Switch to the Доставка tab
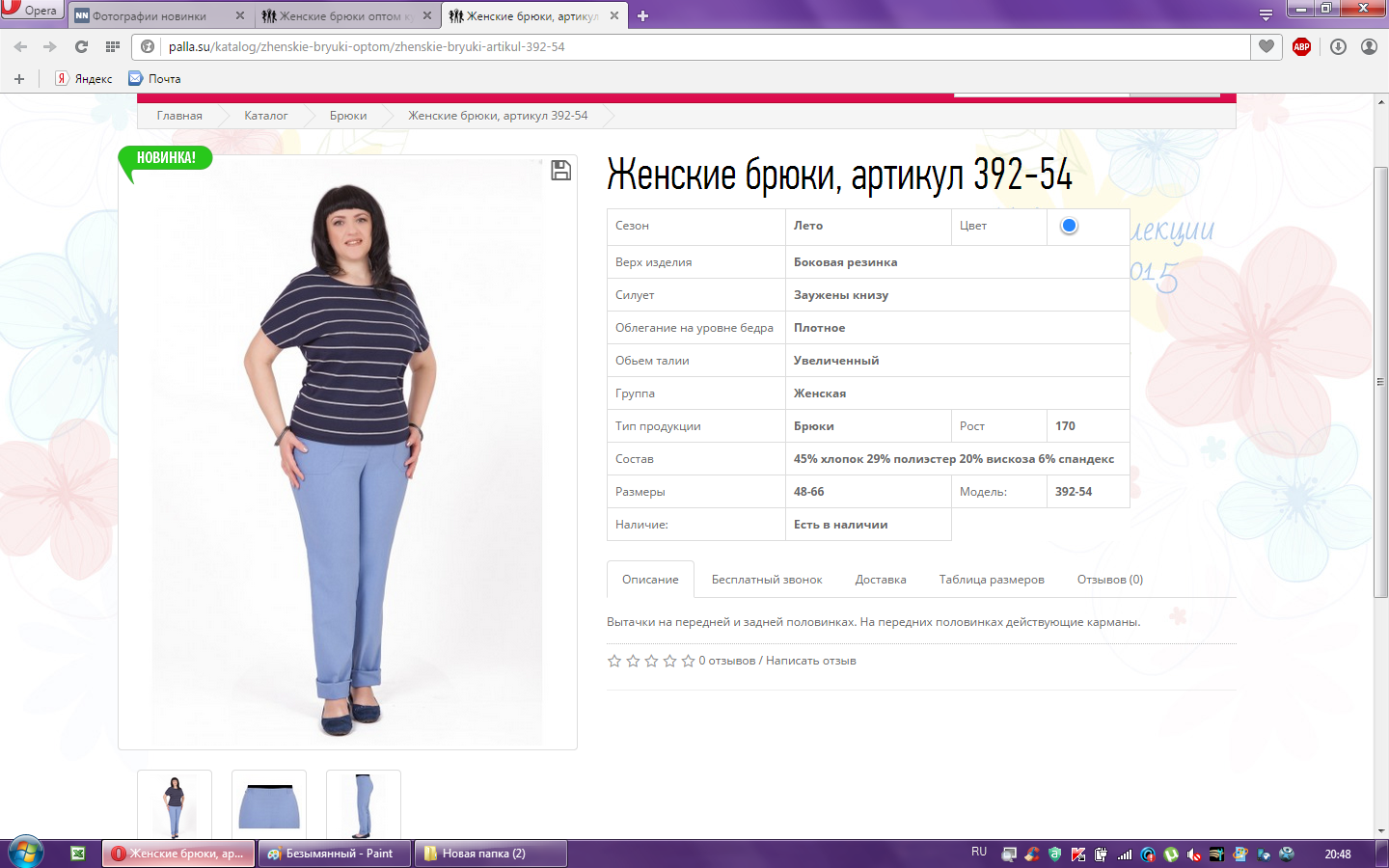This screenshot has height=868, width=1389. [x=881, y=580]
